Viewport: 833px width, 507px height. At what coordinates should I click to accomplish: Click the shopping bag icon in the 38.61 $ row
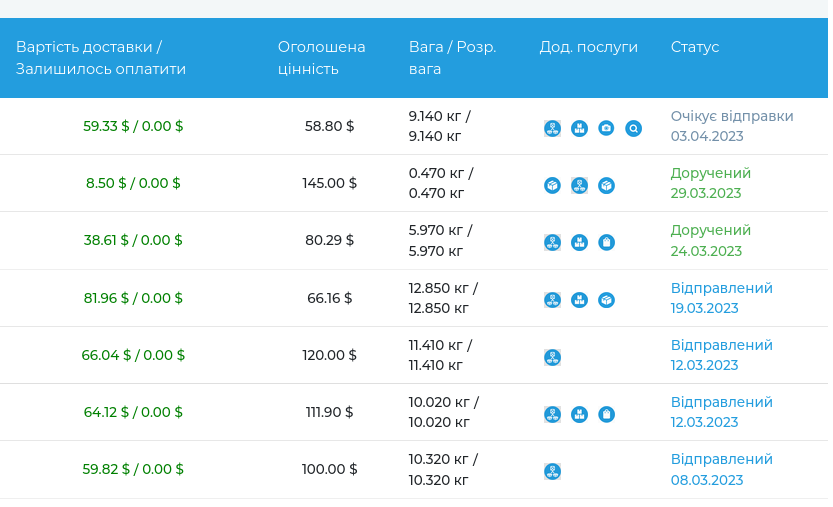[606, 242]
